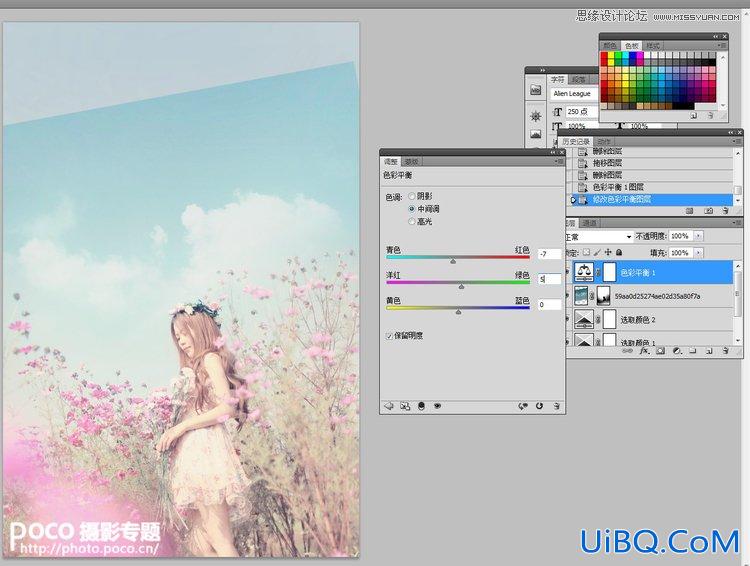
Task: Open the 填充 (fill) arrow dropdown
Action: (698, 253)
